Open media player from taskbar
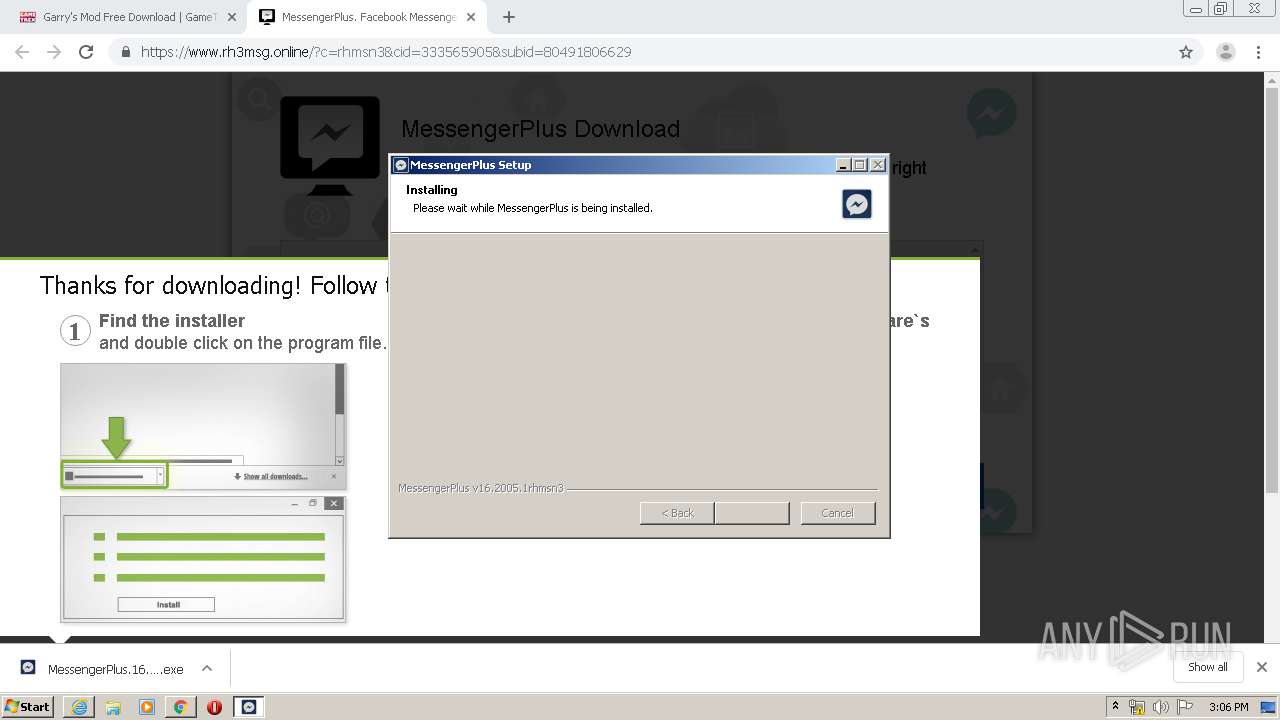This screenshot has width=1280, height=720. point(147,707)
